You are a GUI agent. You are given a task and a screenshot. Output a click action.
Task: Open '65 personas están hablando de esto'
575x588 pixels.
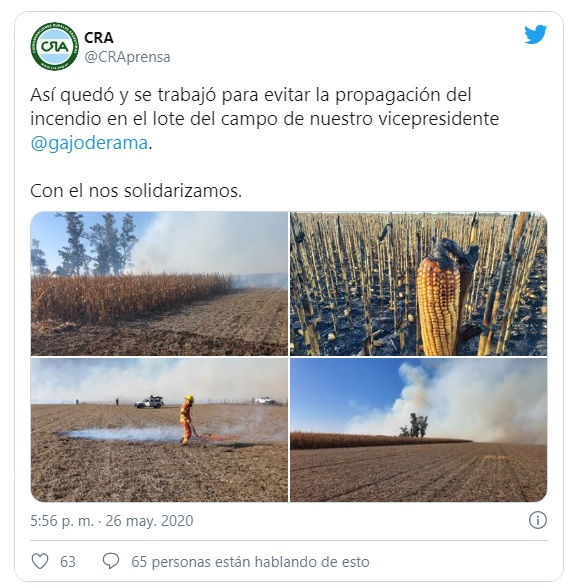click(250, 562)
